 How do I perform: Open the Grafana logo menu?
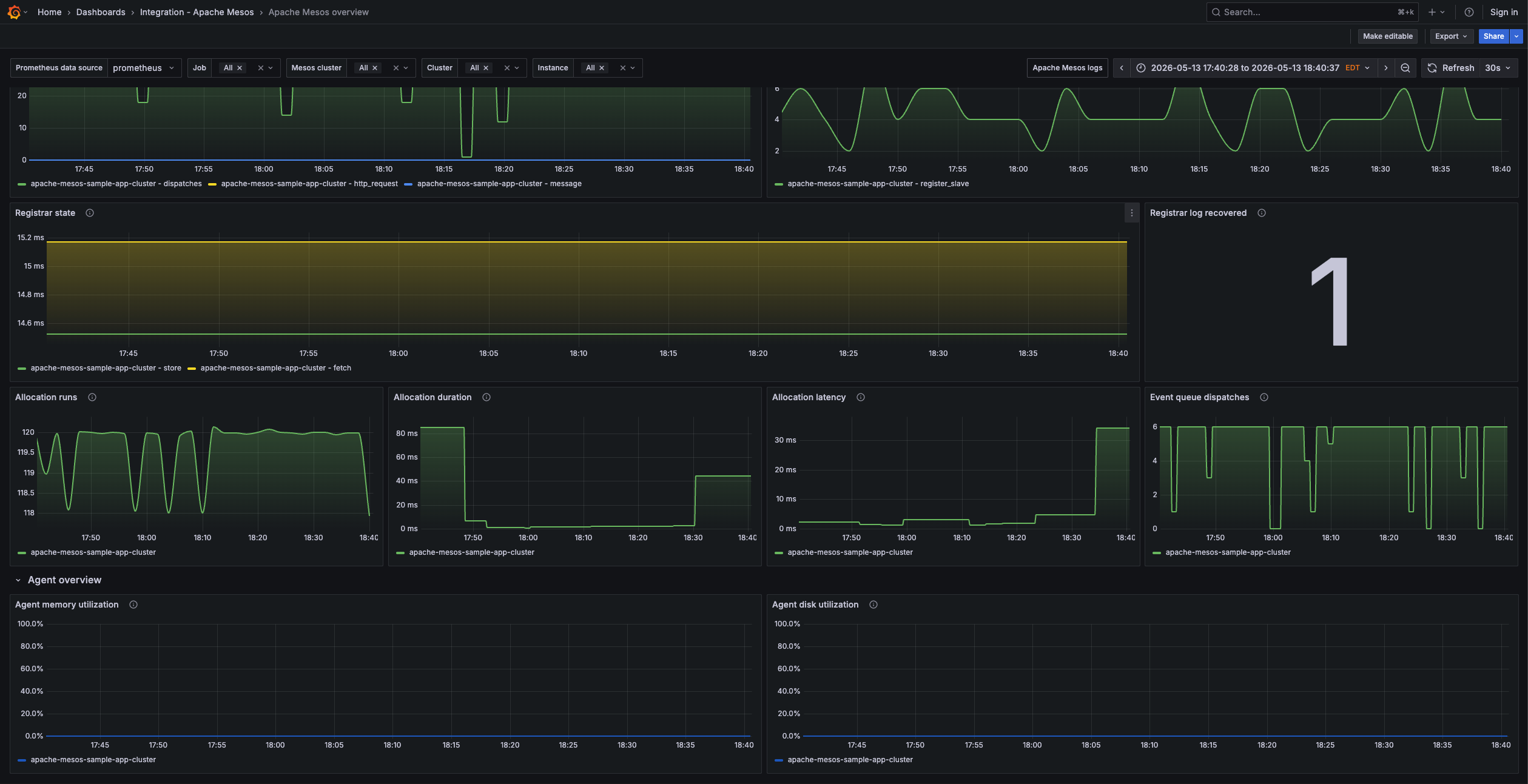[14, 12]
